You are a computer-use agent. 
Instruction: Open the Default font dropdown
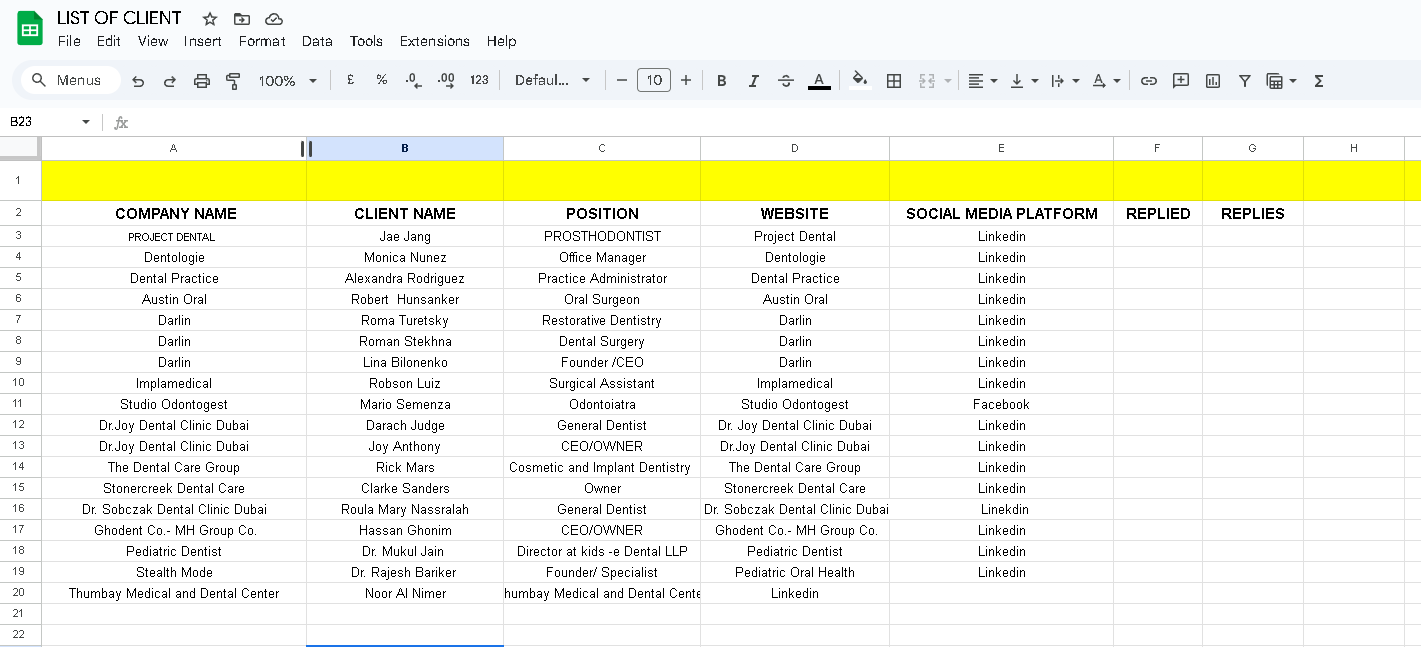click(x=552, y=80)
